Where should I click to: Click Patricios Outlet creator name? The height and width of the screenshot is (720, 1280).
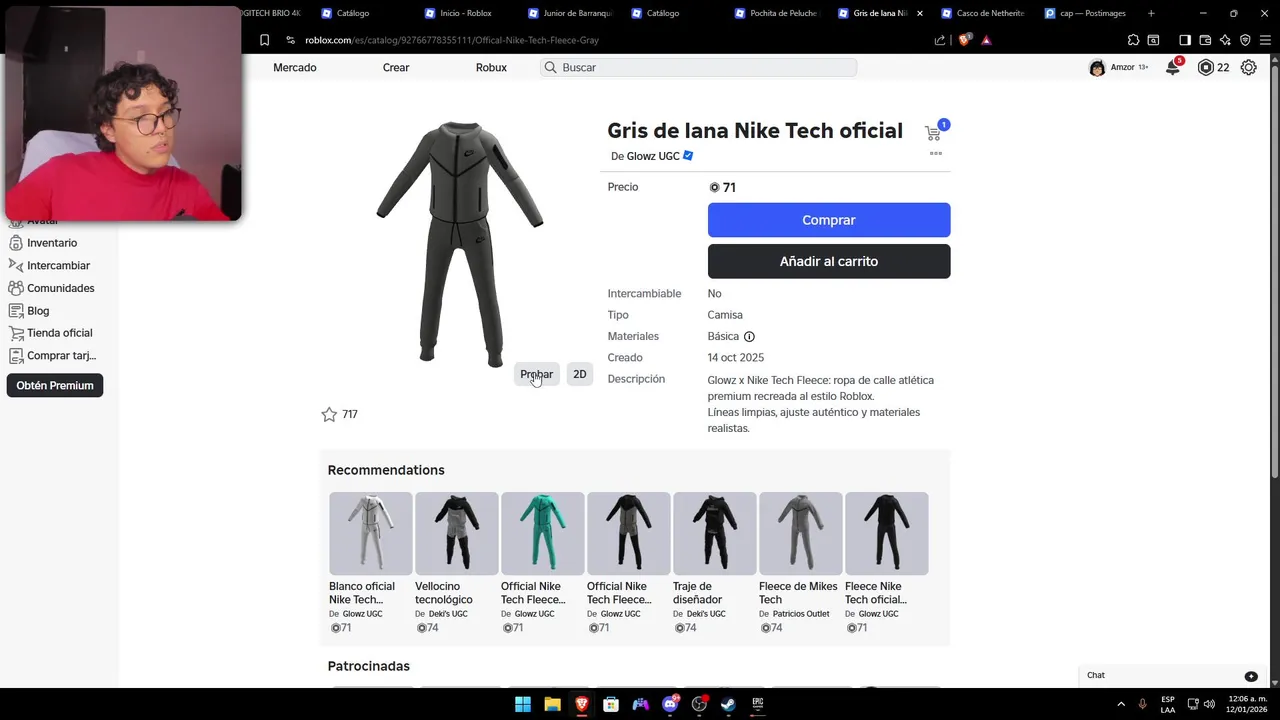pyautogui.click(x=801, y=614)
